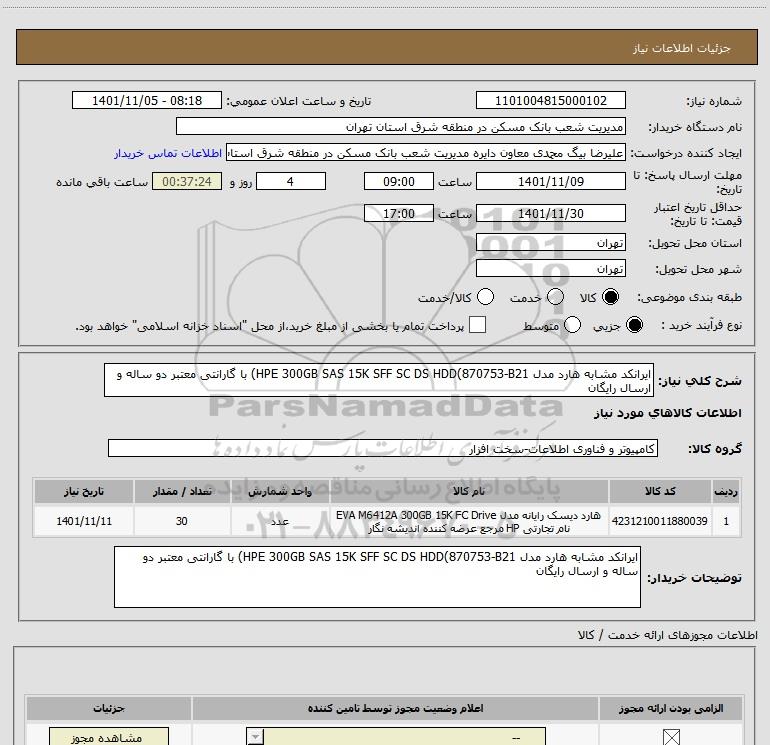This screenshot has height=745, width=770.
Task: Choose the متوسط purchase process option
Action: 572,325
